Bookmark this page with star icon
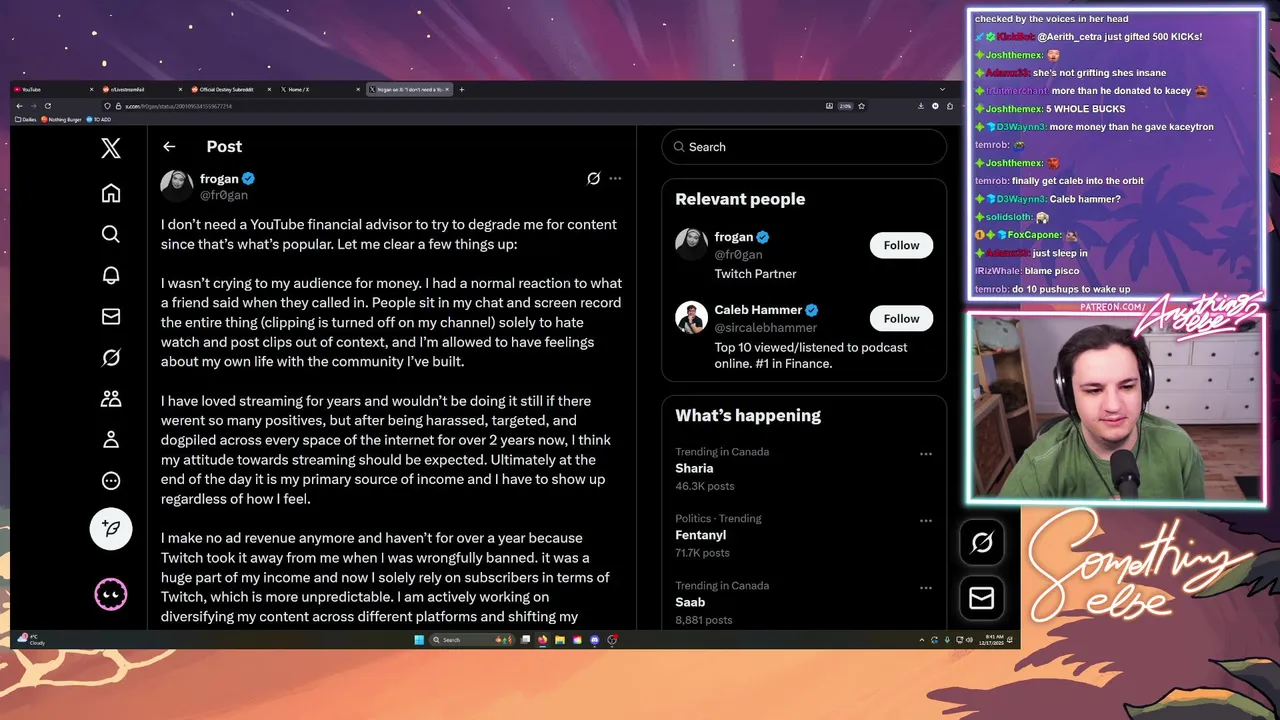1280x720 pixels. (861, 106)
